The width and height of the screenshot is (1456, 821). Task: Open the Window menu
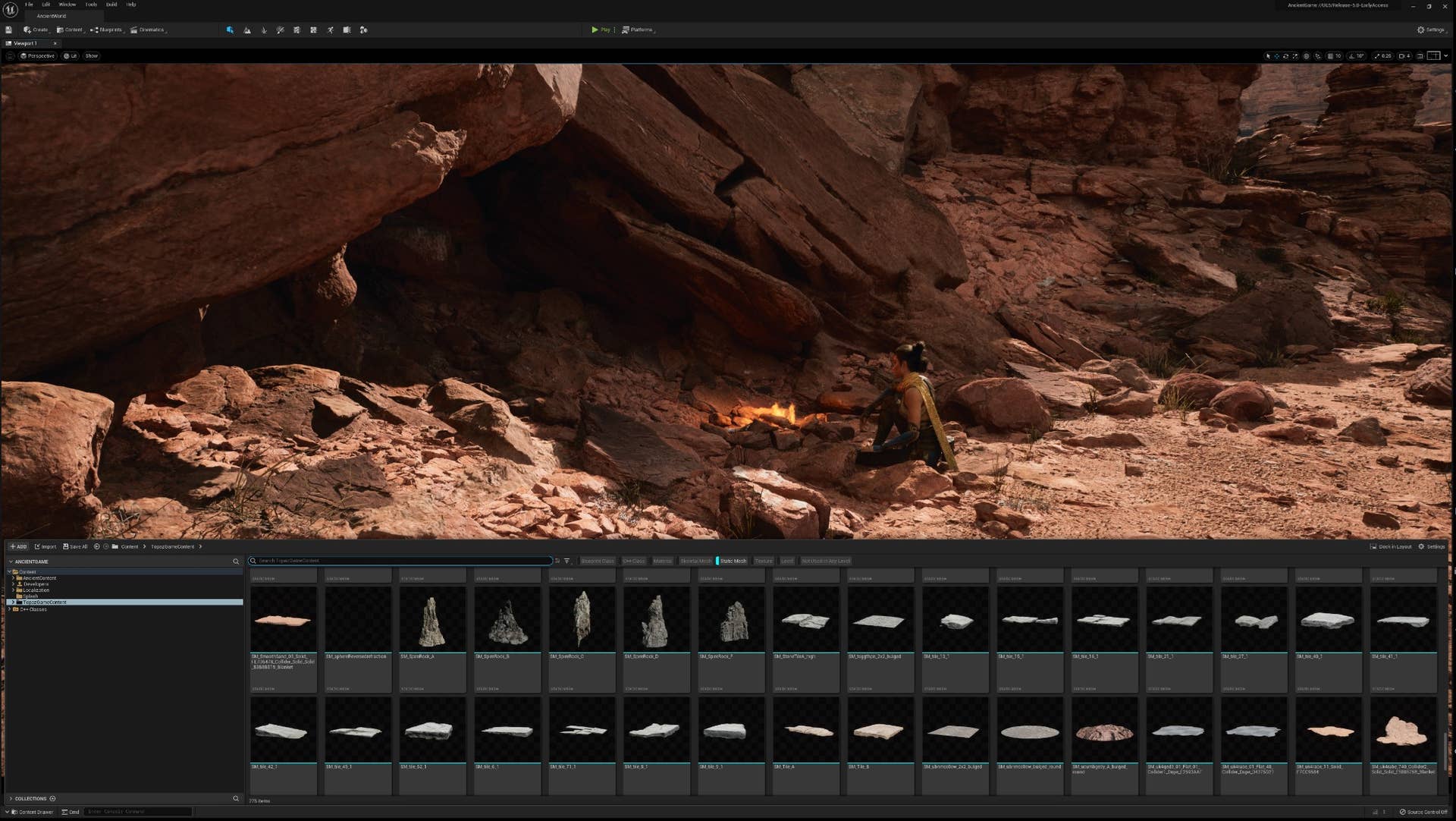(x=67, y=5)
